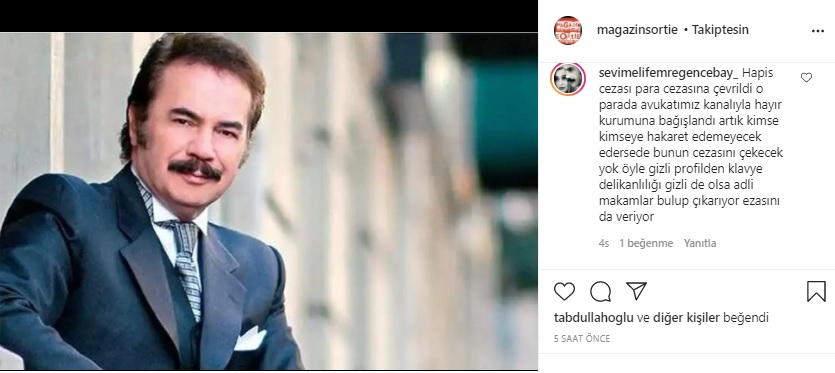Show who liked via 1 beğenme
Screen dimensions: 835x373
(646, 243)
